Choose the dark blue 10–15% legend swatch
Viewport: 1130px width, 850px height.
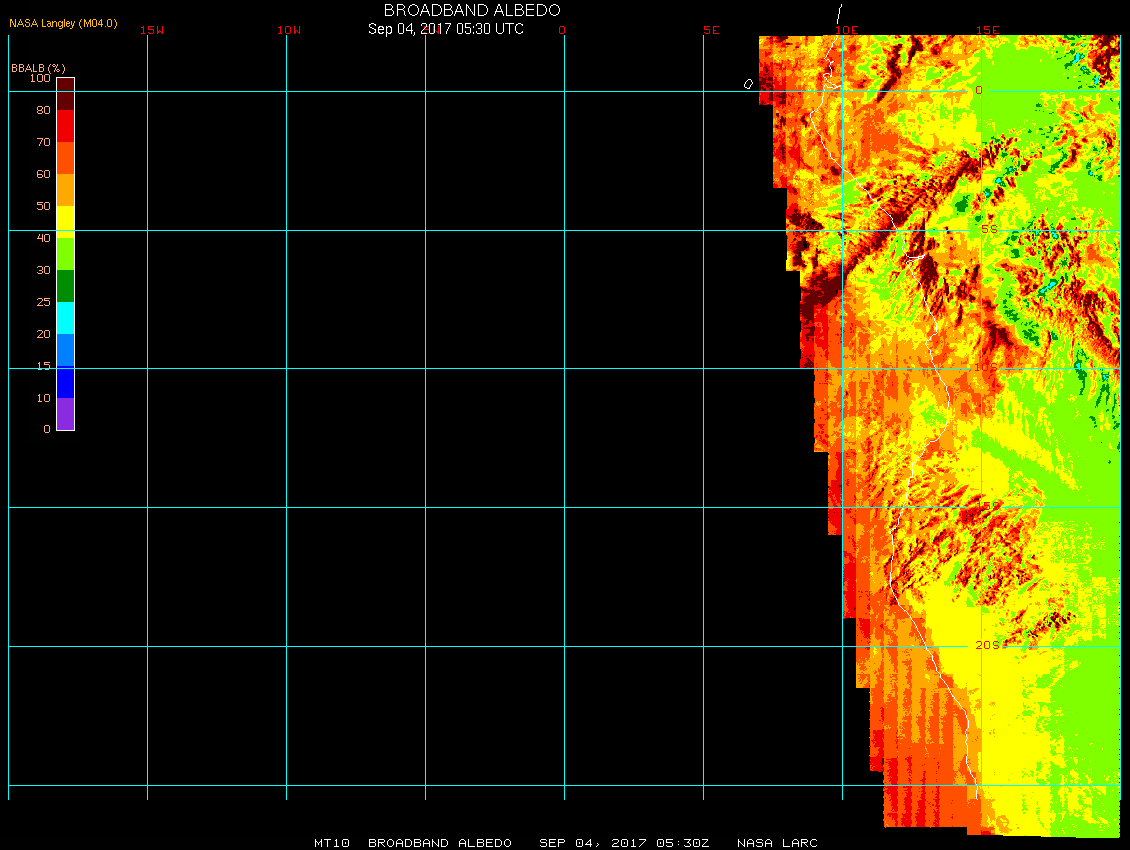[x=65, y=382]
